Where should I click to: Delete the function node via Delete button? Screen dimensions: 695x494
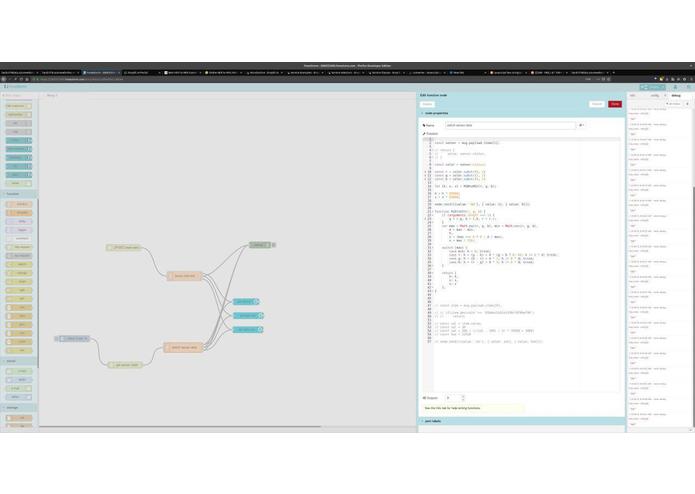[x=427, y=104]
